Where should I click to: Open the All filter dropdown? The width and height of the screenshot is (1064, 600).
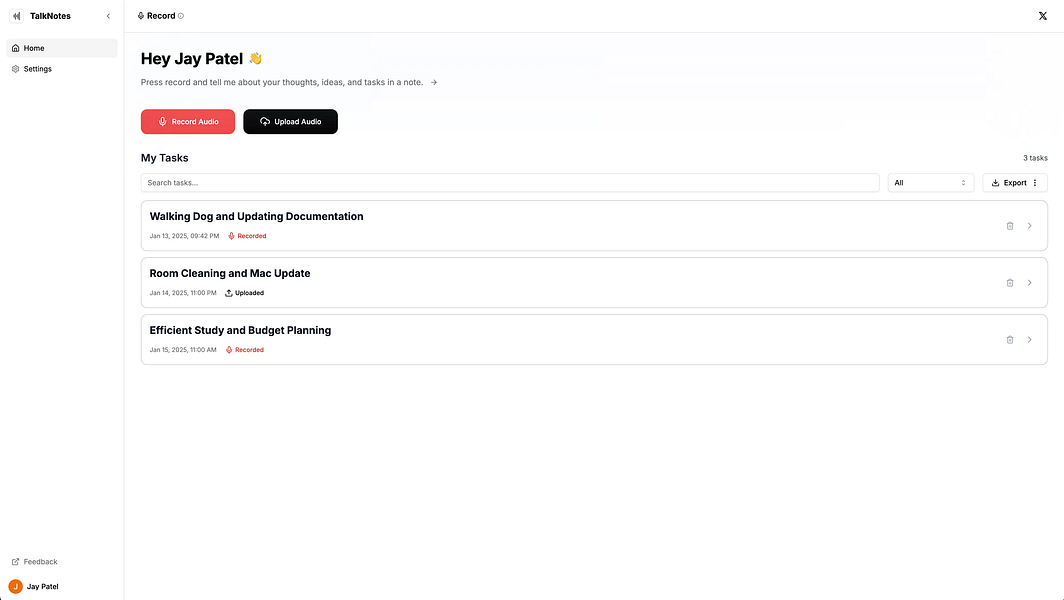(930, 183)
